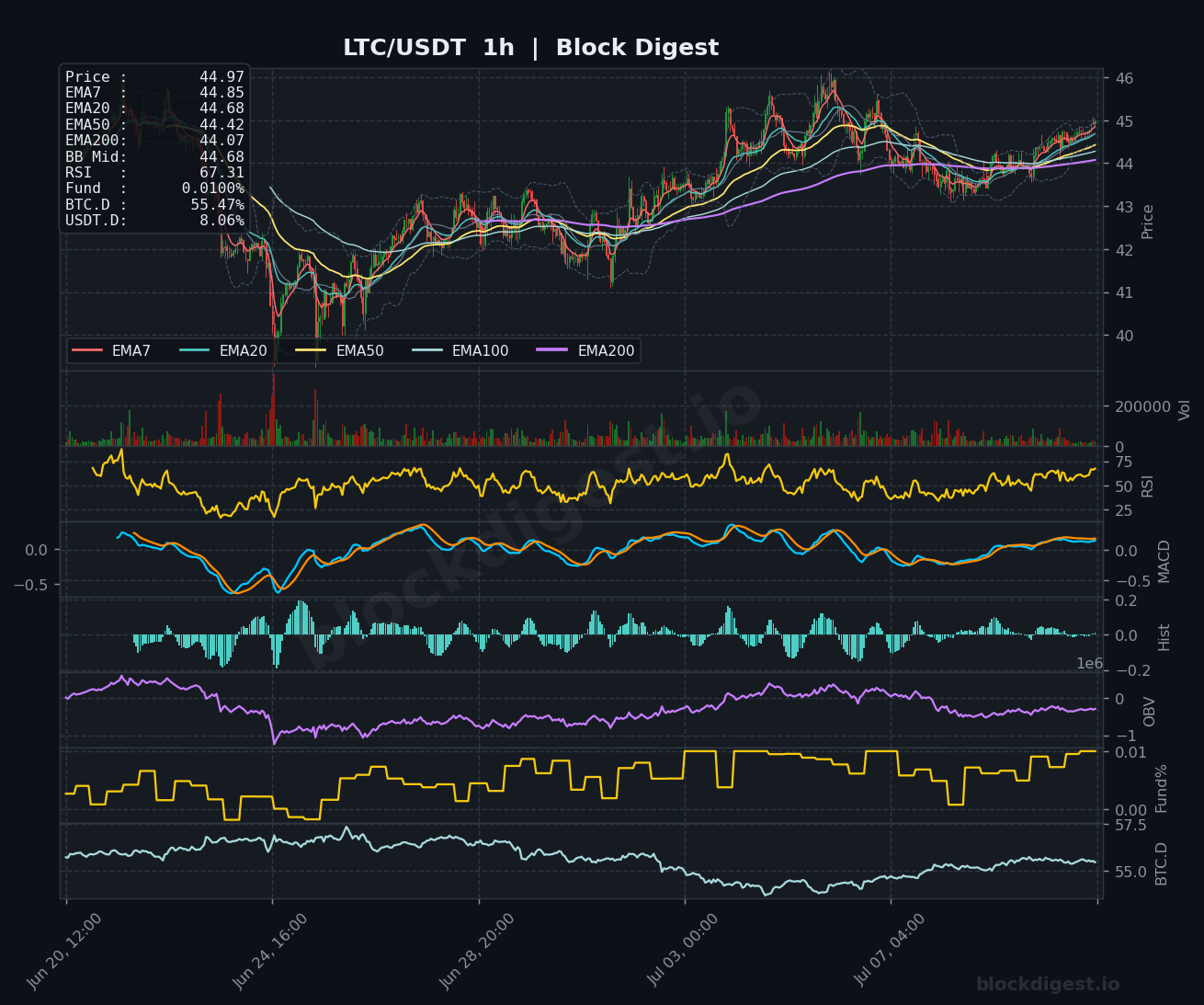Viewport: 1204px width, 1005px height.
Task: Click the -0.5 MACD tick on left axis
Action: [31, 584]
